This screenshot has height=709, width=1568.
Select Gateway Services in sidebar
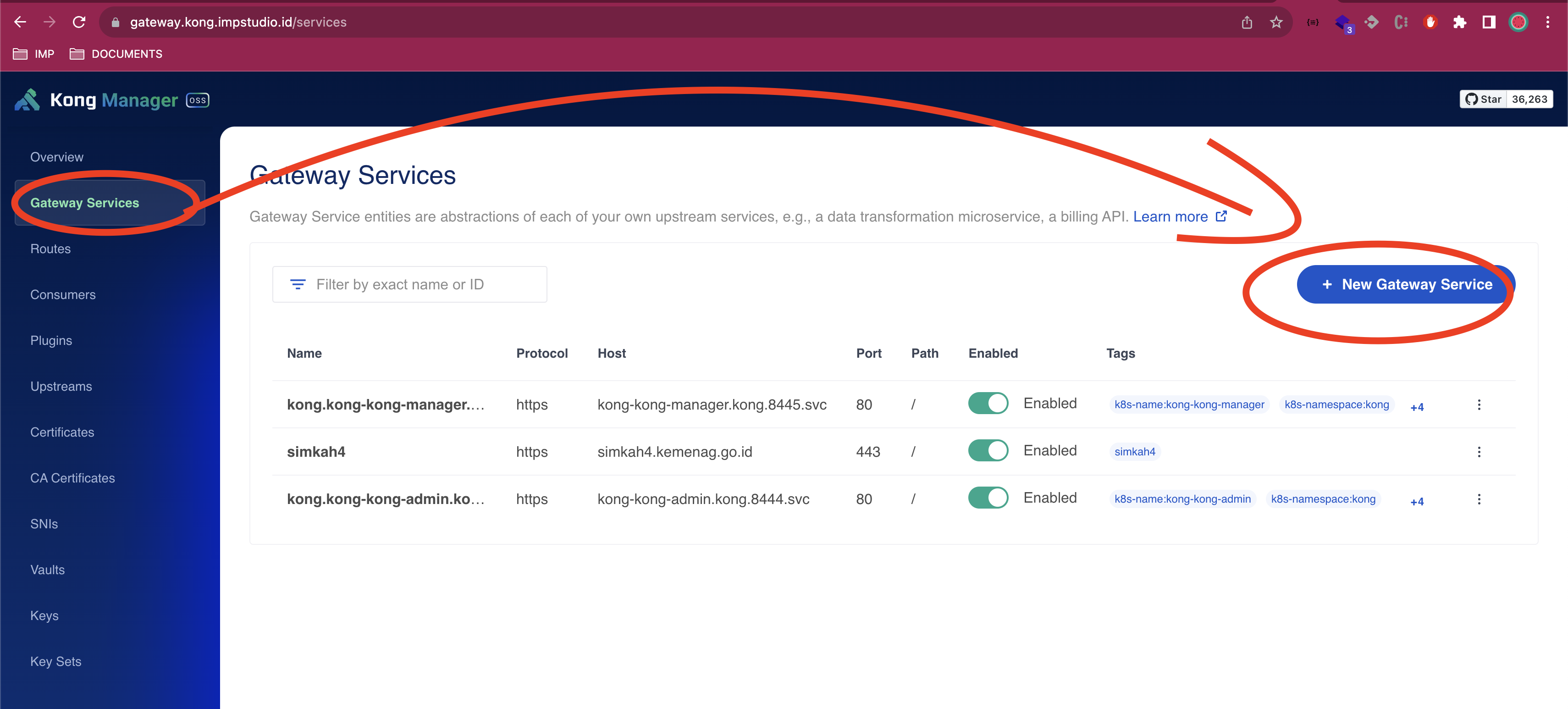110,203
